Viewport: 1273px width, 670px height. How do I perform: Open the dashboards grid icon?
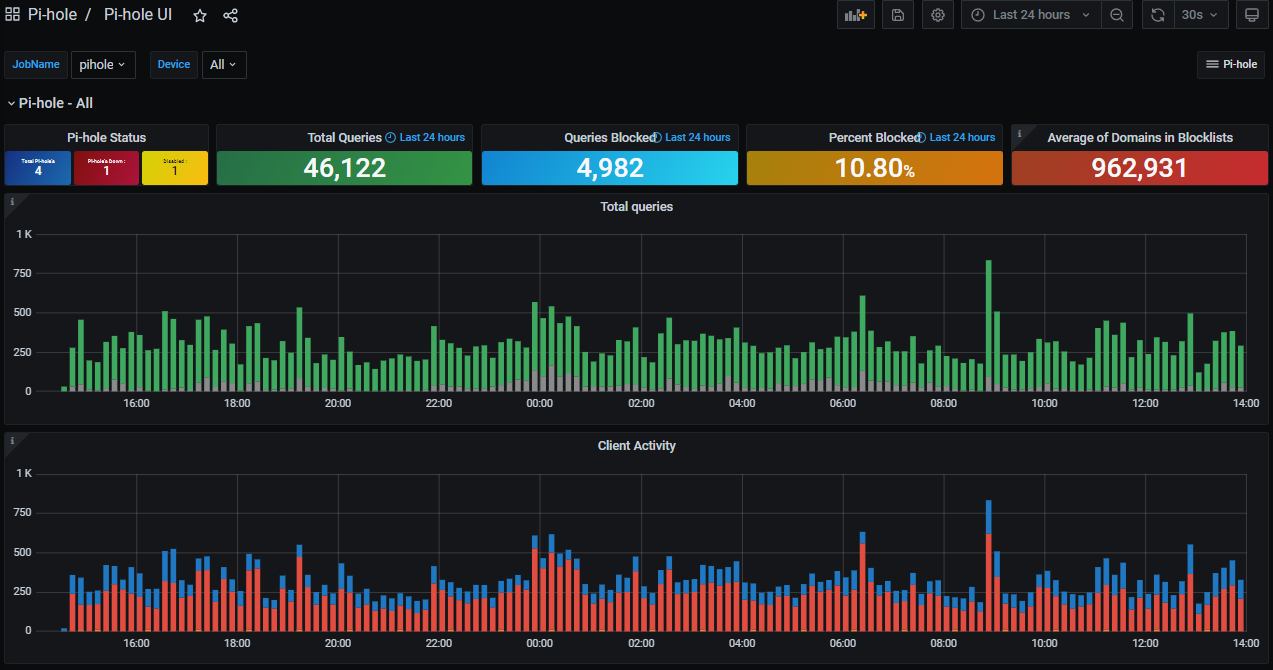13,15
